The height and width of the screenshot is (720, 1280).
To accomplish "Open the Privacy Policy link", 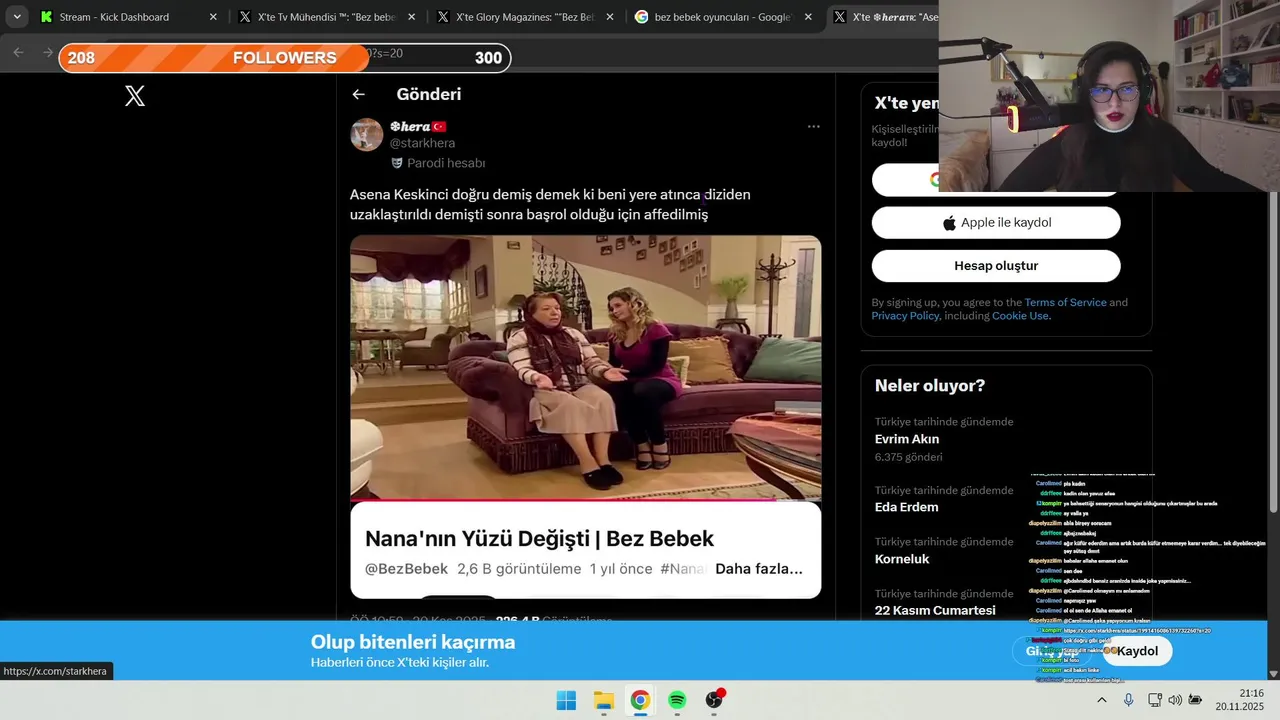I will coord(905,316).
